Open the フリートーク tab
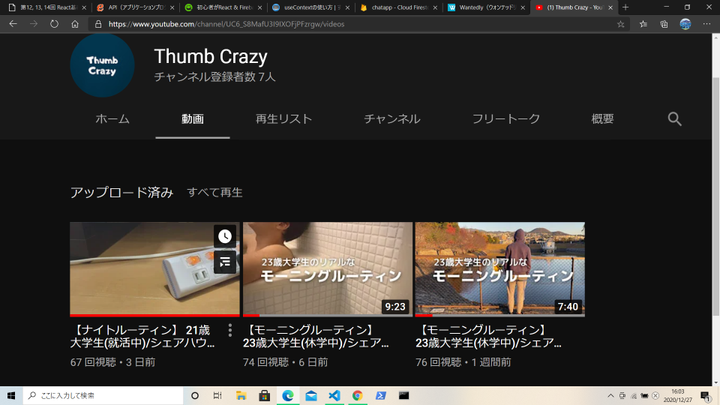The height and width of the screenshot is (405, 720). 506,119
